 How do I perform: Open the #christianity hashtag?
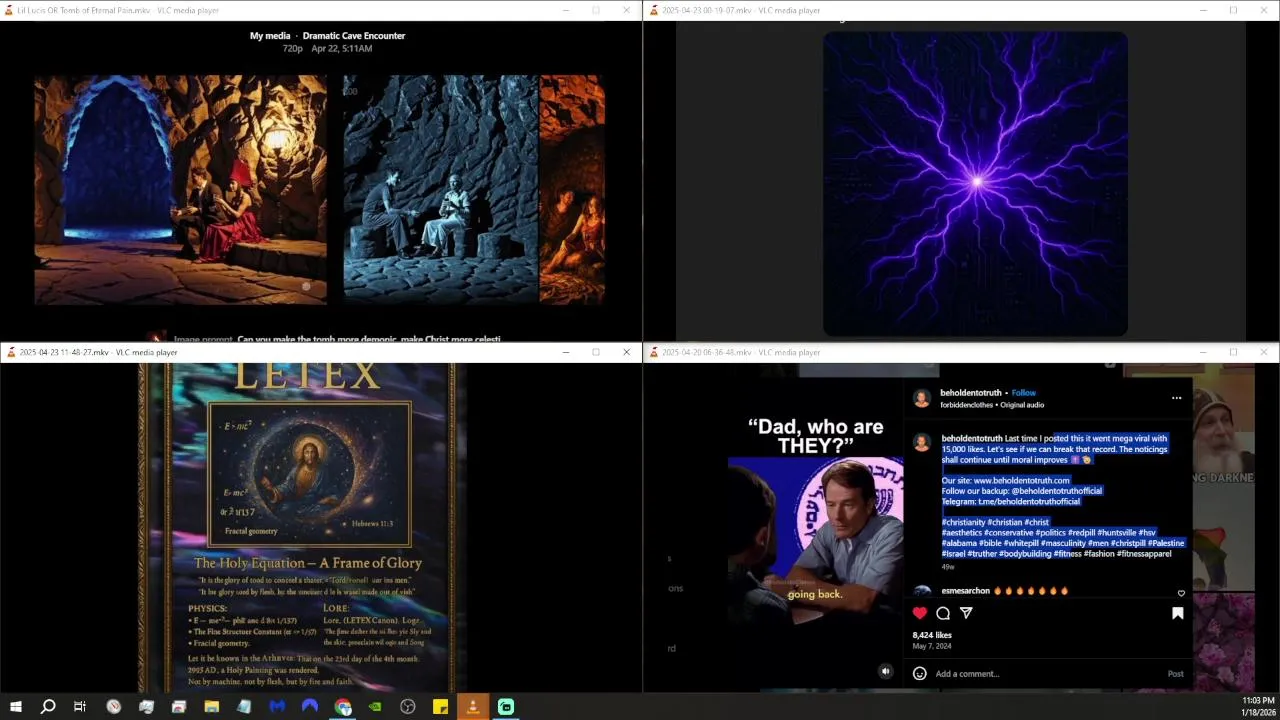[x=963, y=522]
